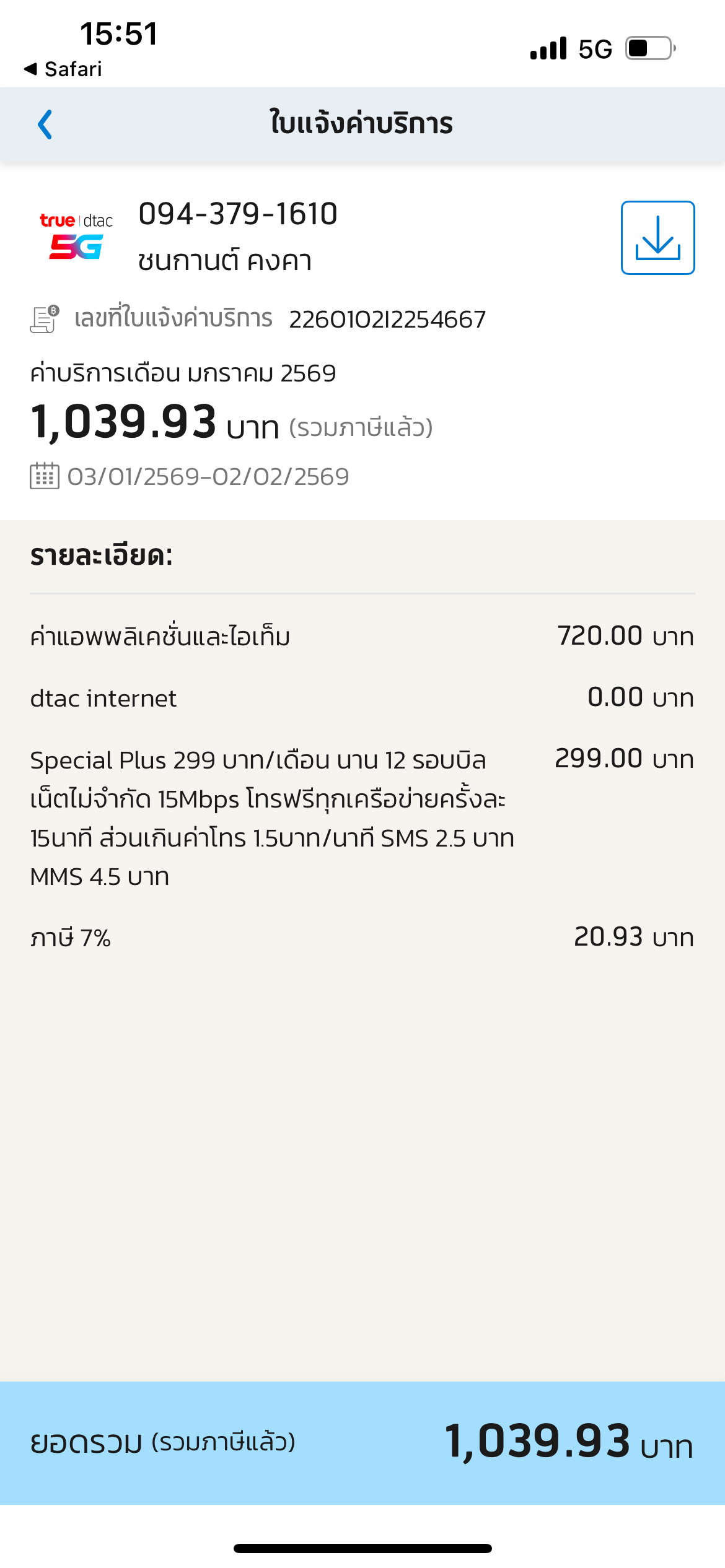This screenshot has height=1568, width=725.
Task: Tap the ค่าแอพพลิเคชั่นและไอเท็ม charge row
Action: coord(362,637)
